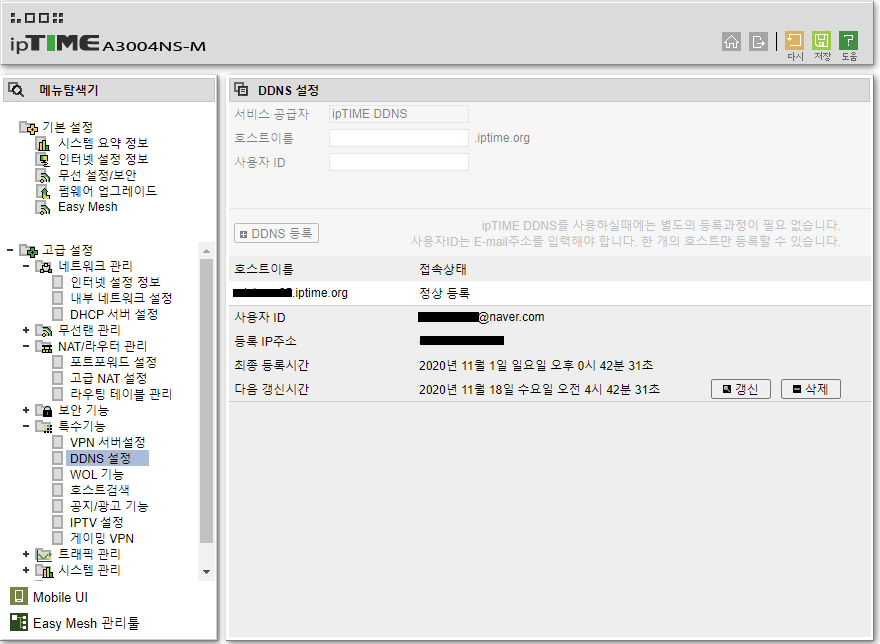
Task: Click the 특수기능 folder icon
Action: pyautogui.click(x=44, y=427)
